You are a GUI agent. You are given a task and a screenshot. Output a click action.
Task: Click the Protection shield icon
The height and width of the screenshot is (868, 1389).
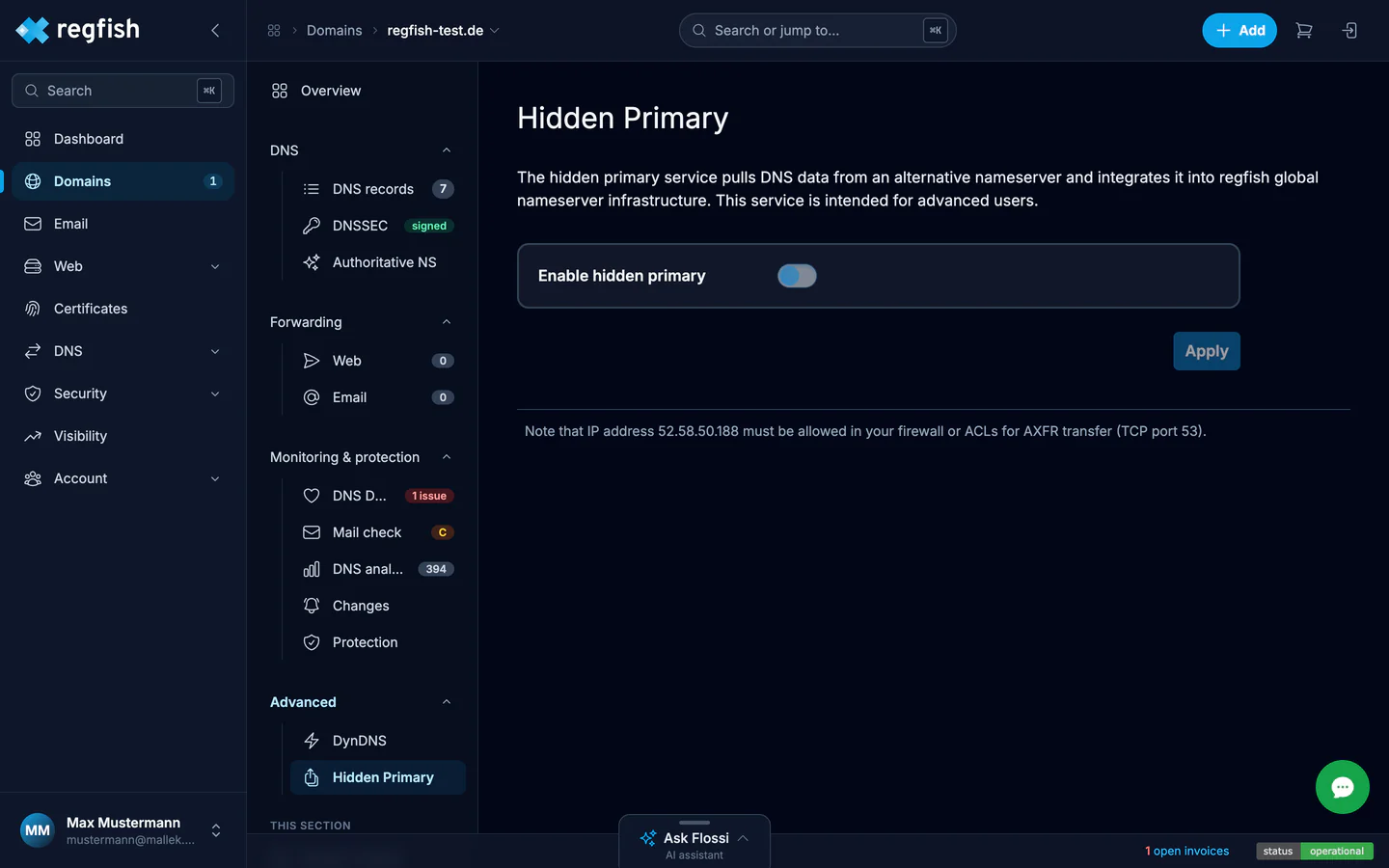(x=312, y=642)
